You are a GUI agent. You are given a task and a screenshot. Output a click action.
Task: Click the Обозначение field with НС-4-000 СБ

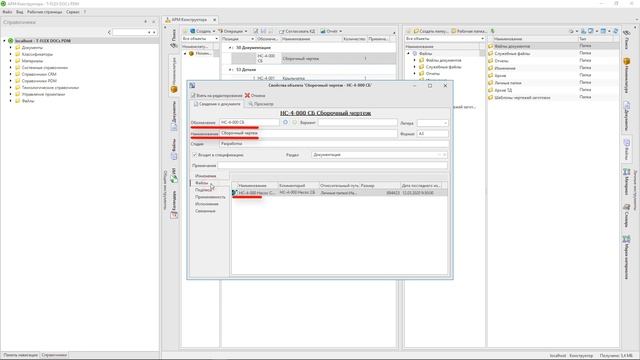(249, 122)
